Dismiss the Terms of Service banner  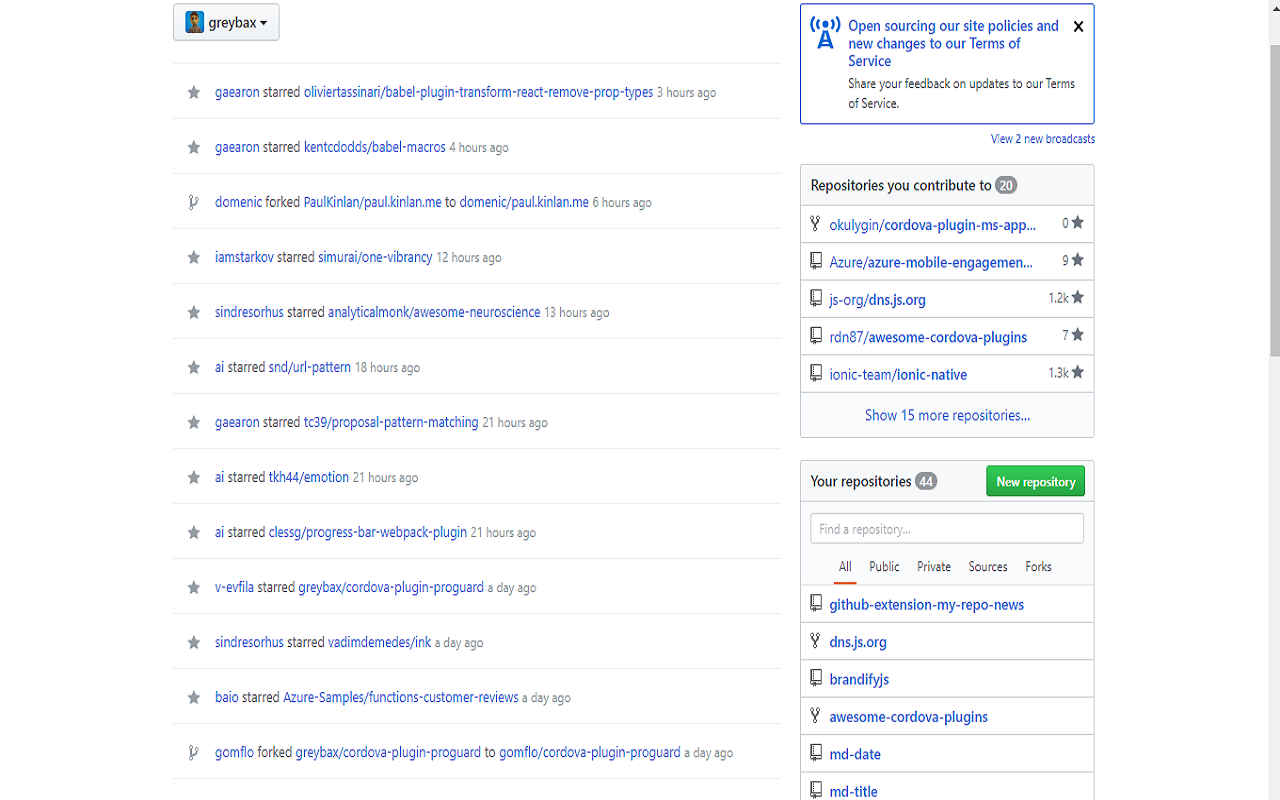(1078, 26)
